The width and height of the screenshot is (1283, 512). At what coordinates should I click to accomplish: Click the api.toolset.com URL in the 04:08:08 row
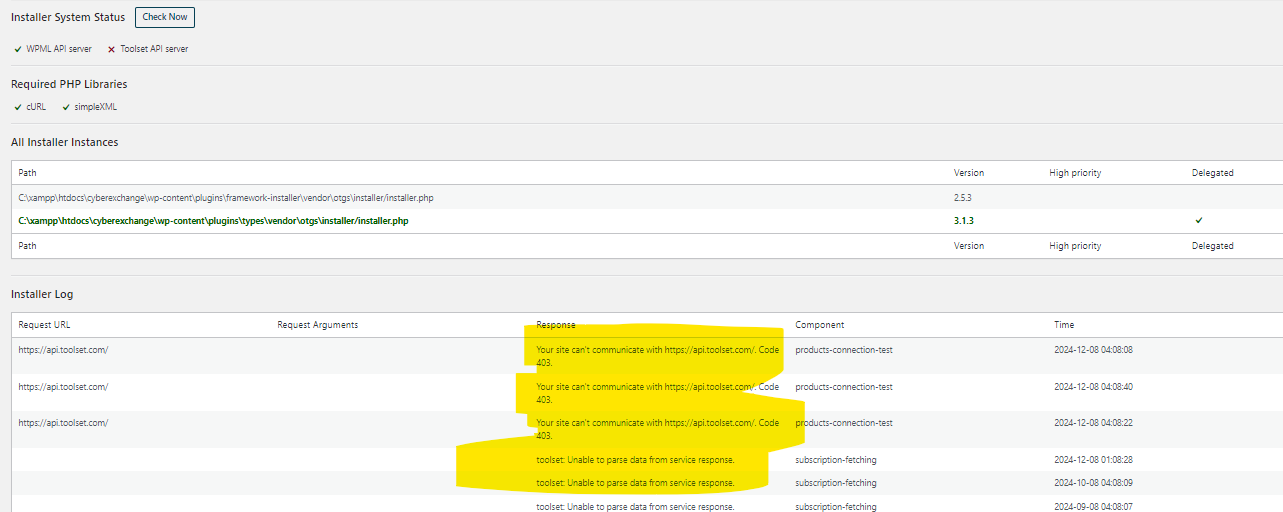point(63,350)
